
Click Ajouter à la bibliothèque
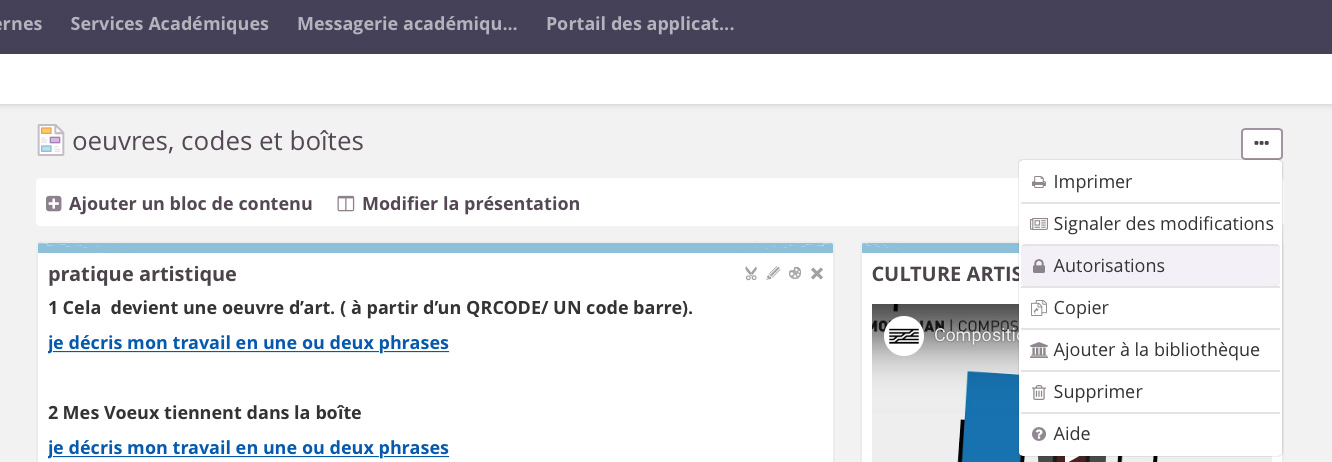(1156, 350)
